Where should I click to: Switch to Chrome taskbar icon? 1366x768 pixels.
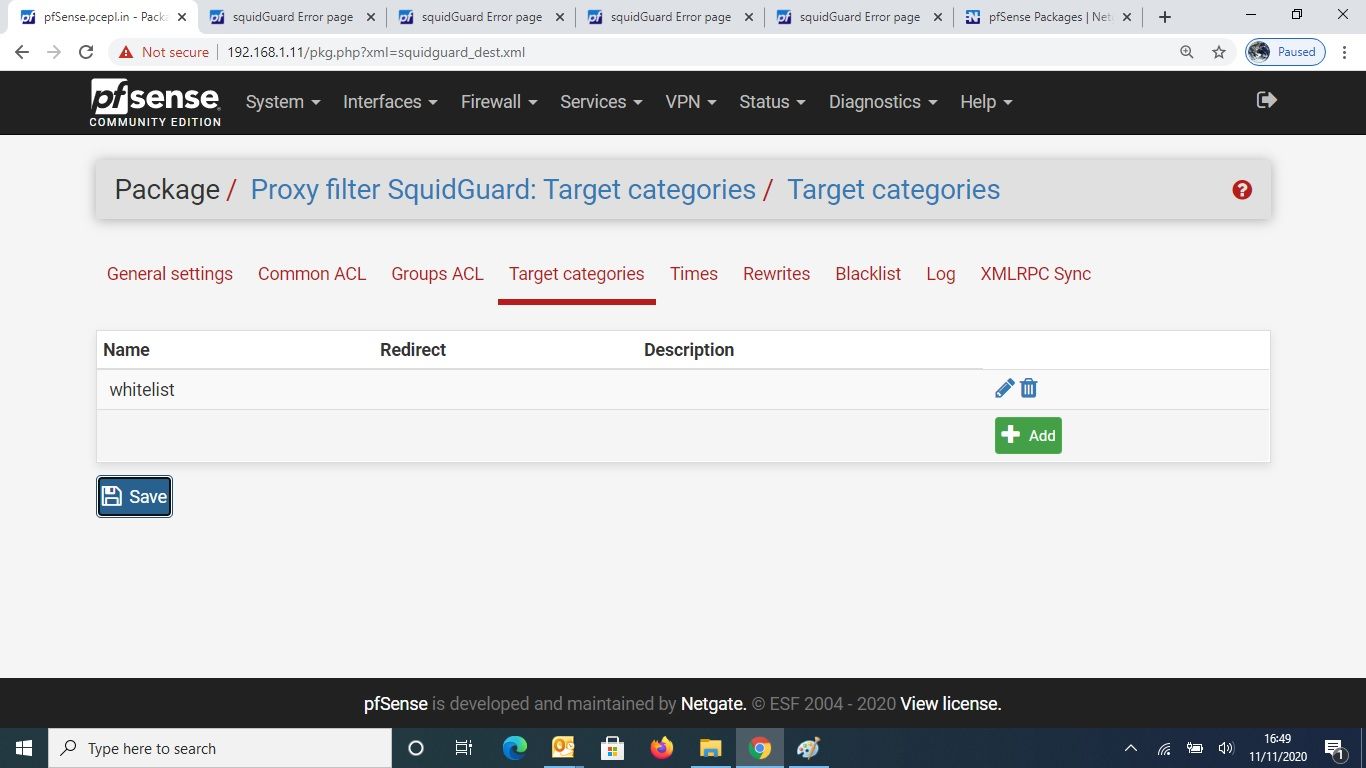click(x=759, y=748)
